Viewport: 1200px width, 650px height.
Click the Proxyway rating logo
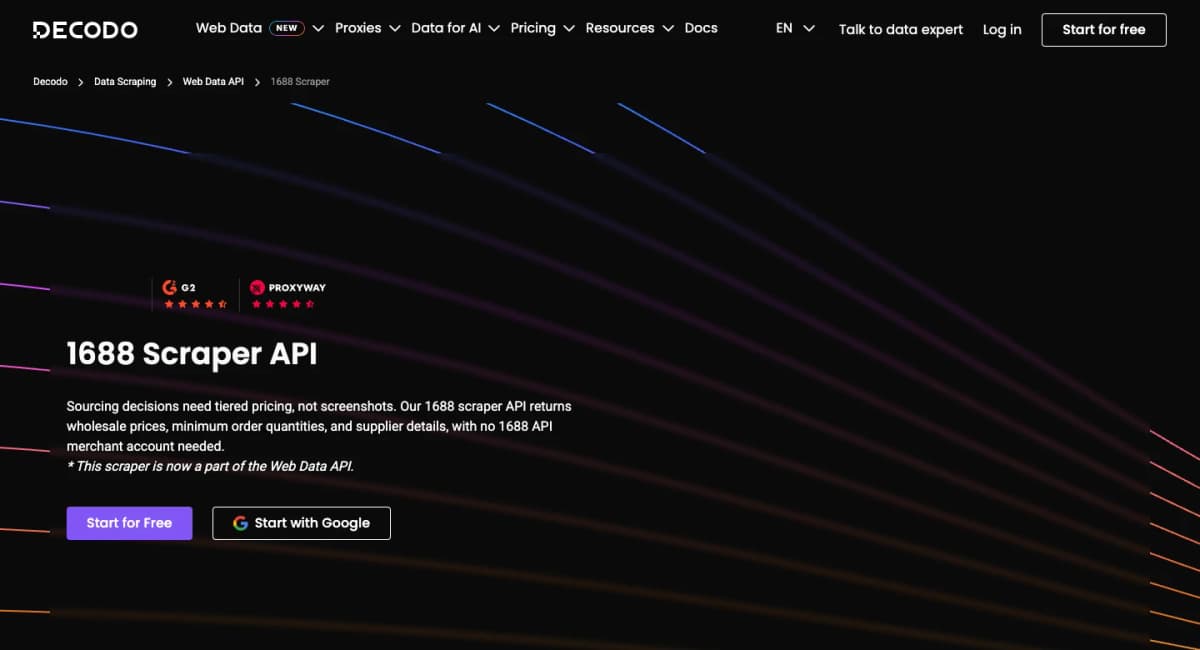point(288,287)
